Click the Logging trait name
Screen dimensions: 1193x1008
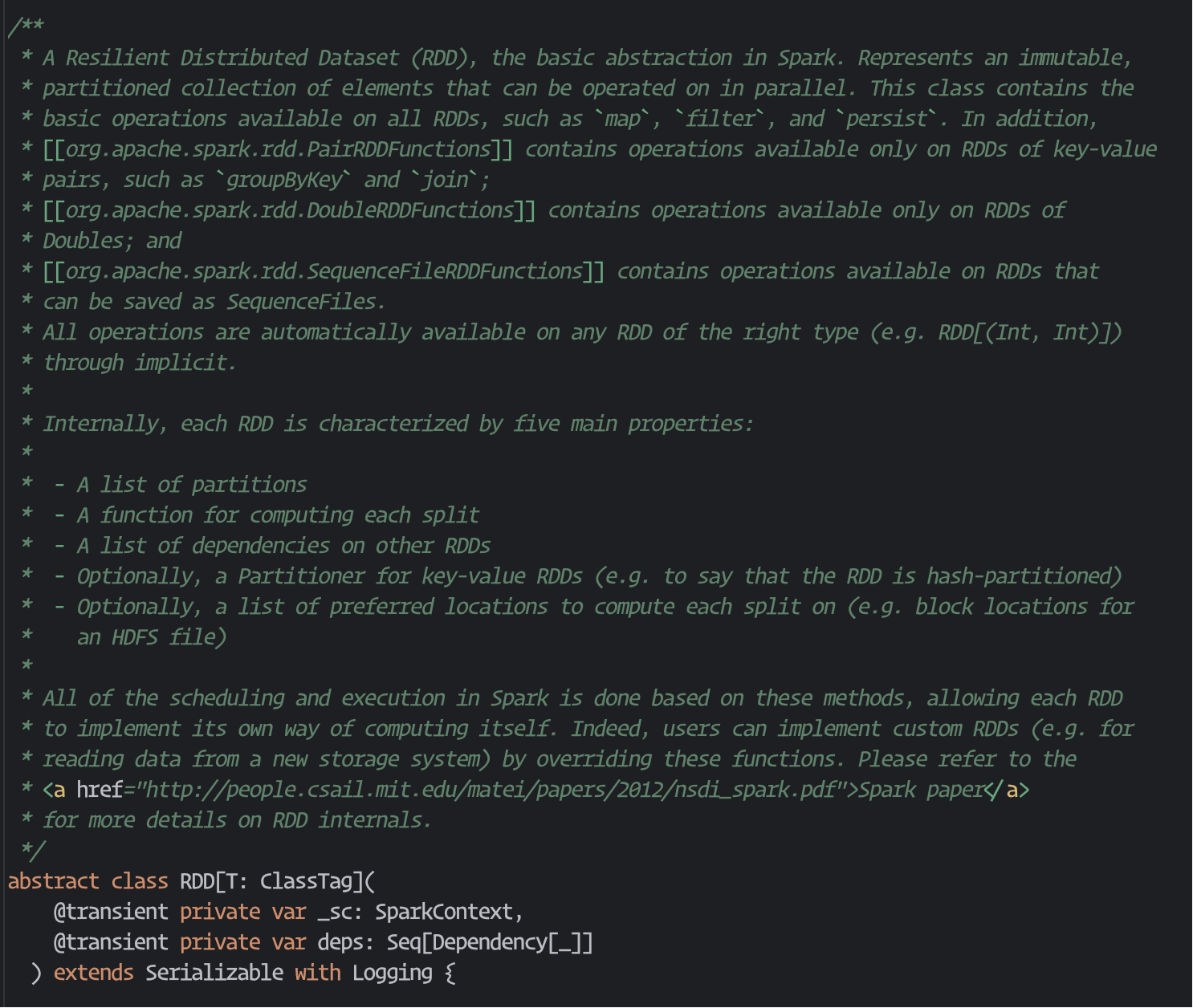pyautogui.click(x=392, y=973)
